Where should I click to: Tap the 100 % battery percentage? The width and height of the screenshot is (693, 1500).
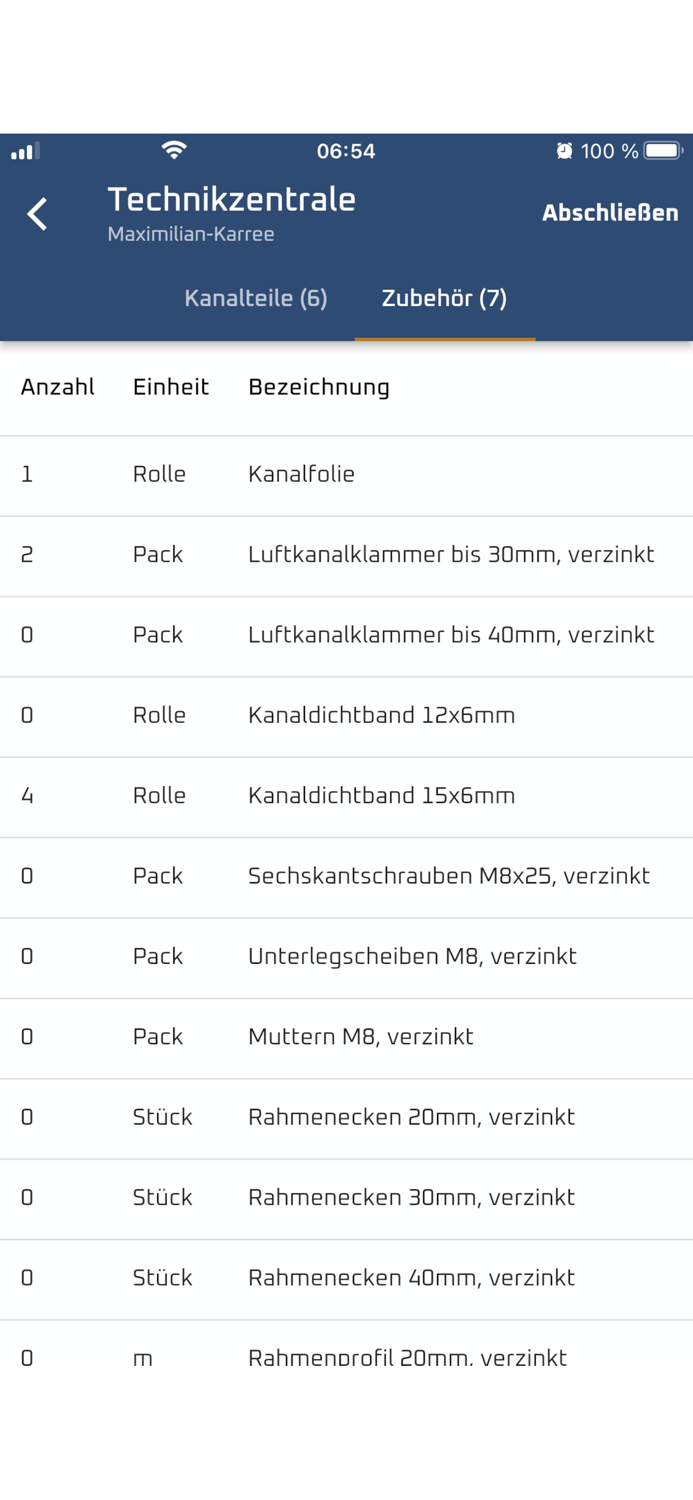613,151
